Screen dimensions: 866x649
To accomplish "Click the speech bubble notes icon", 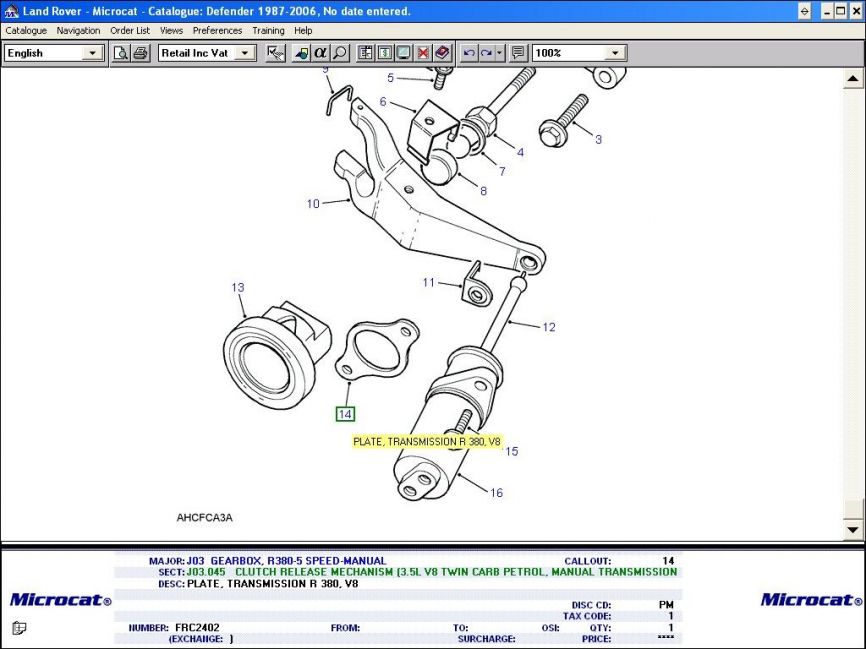I will 518,53.
